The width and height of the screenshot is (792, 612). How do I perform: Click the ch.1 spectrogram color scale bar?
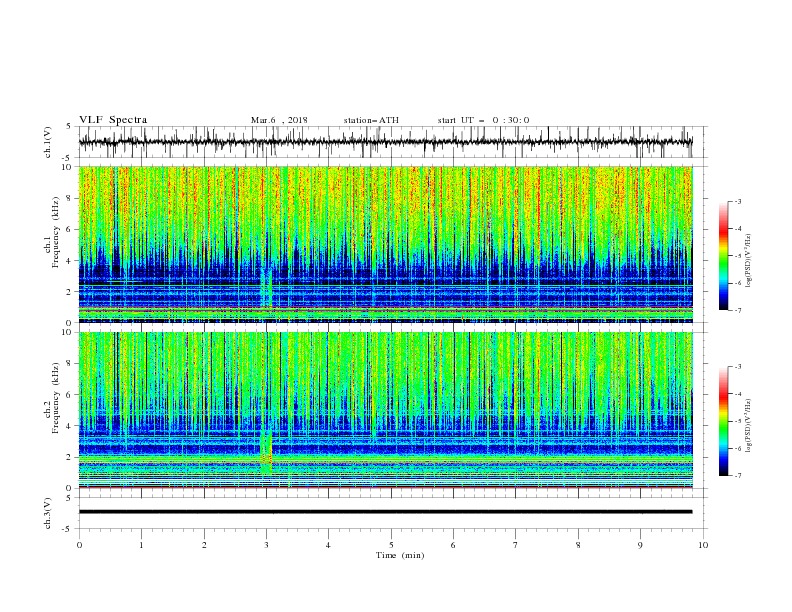pos(723,256)
